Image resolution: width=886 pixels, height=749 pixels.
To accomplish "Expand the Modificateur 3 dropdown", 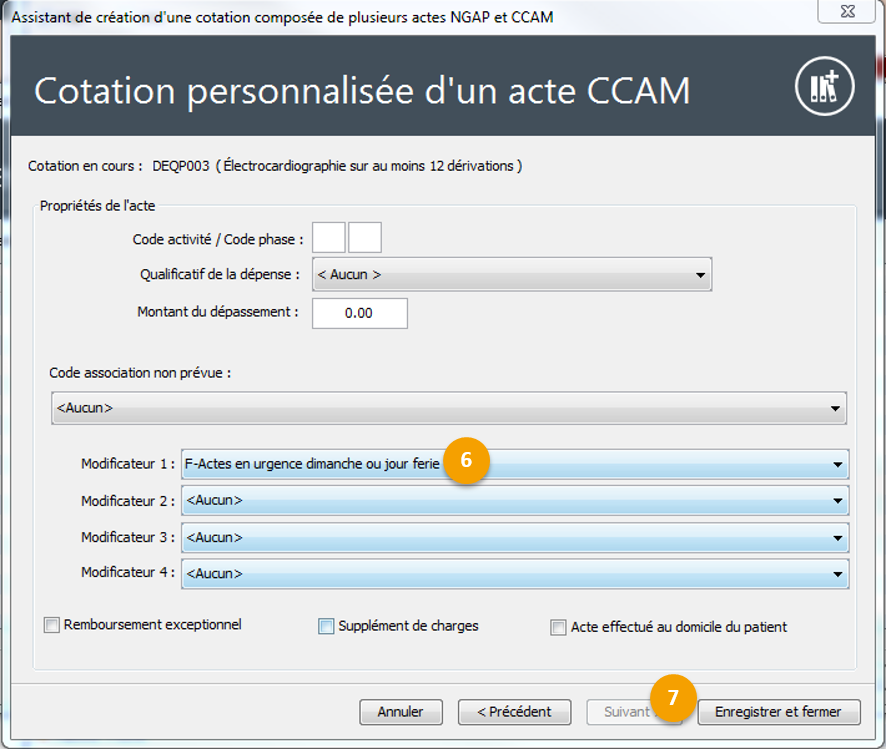I will [x=514, y=538].
